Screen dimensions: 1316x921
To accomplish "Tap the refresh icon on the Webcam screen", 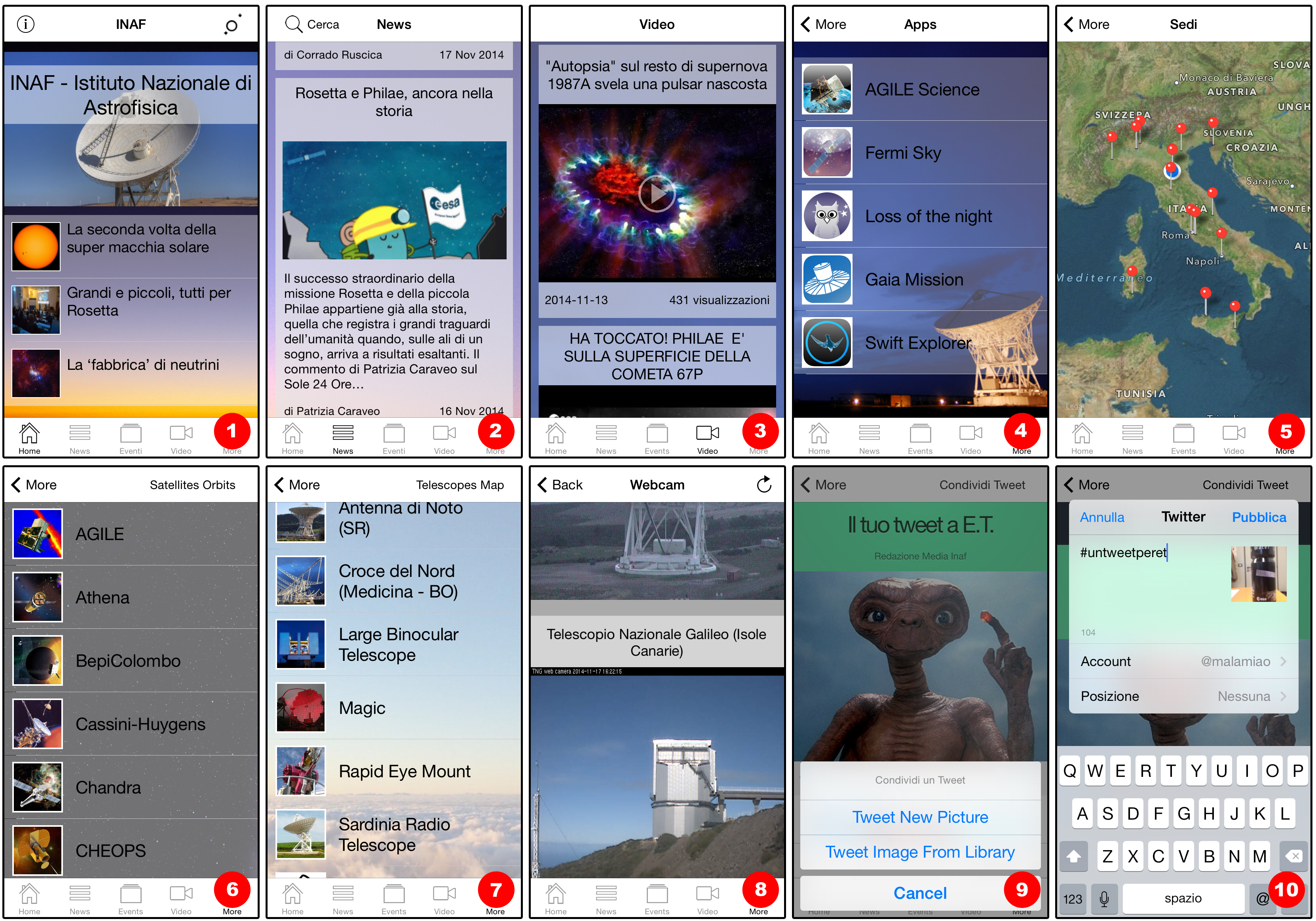I will pos(764,485).
